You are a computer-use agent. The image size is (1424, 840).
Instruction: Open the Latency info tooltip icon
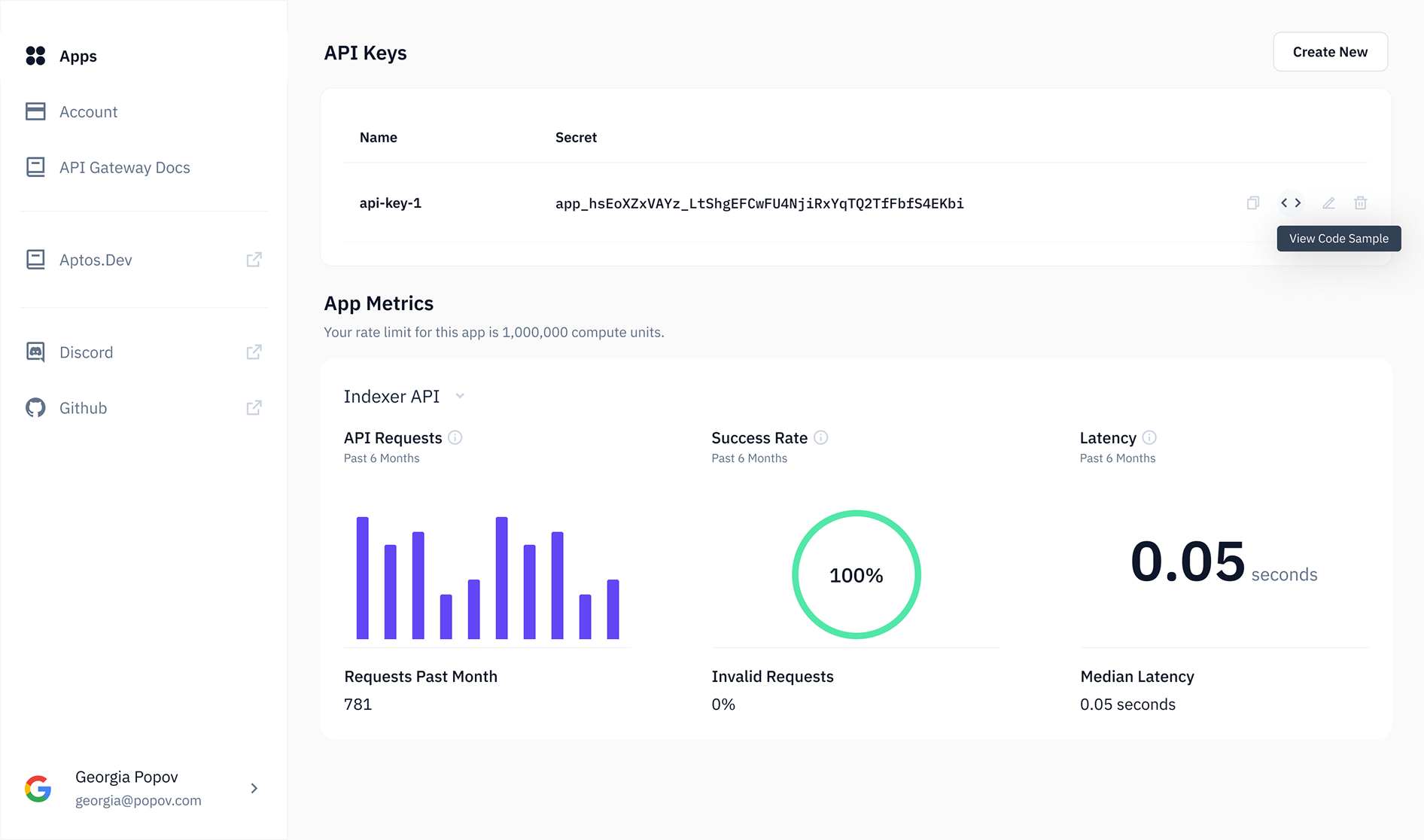pos(1149,437)
